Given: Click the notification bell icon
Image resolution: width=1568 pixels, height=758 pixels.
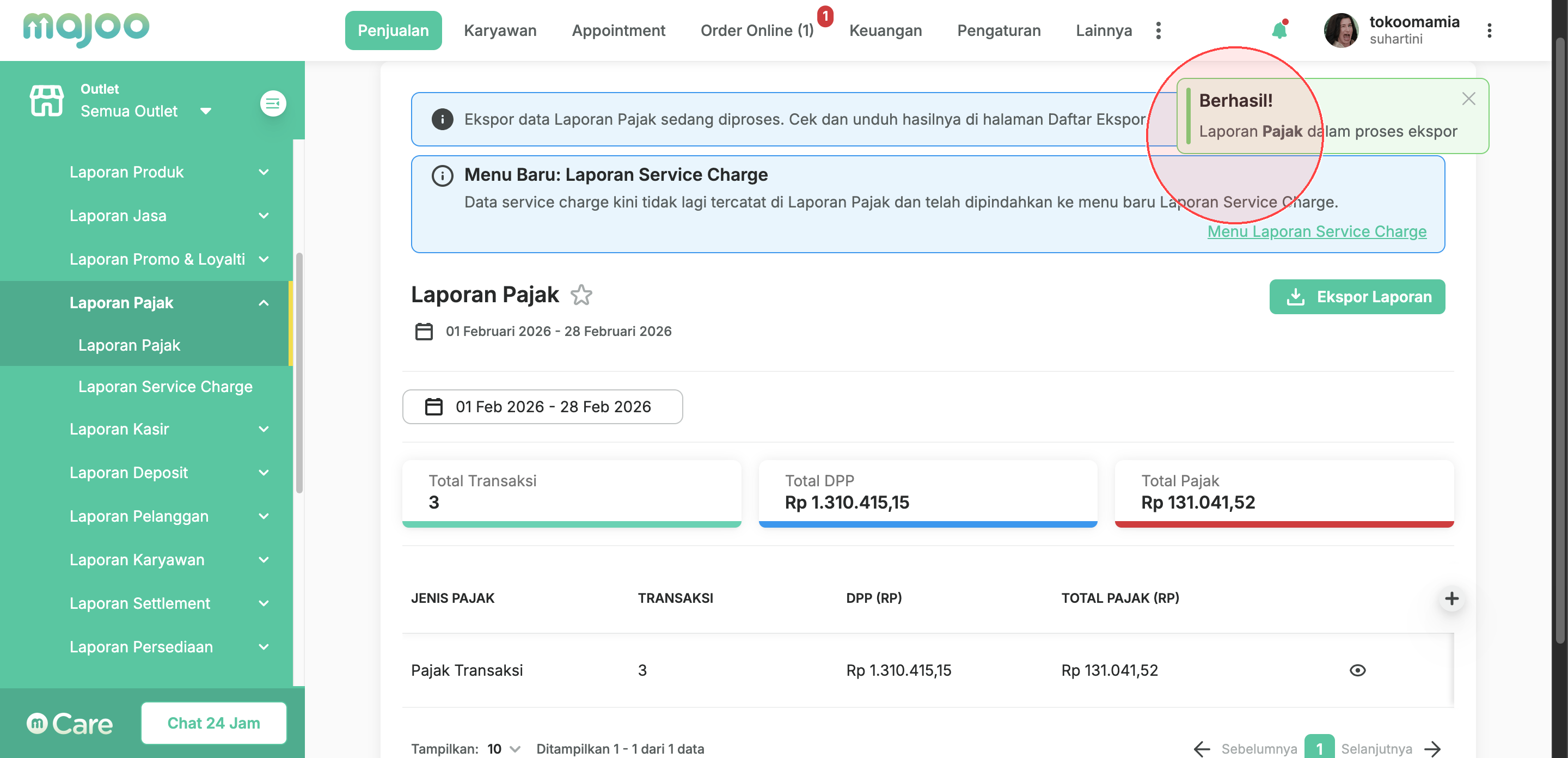Looking at the screenshot, I should pyautogui.click(x=1279, y=30).
